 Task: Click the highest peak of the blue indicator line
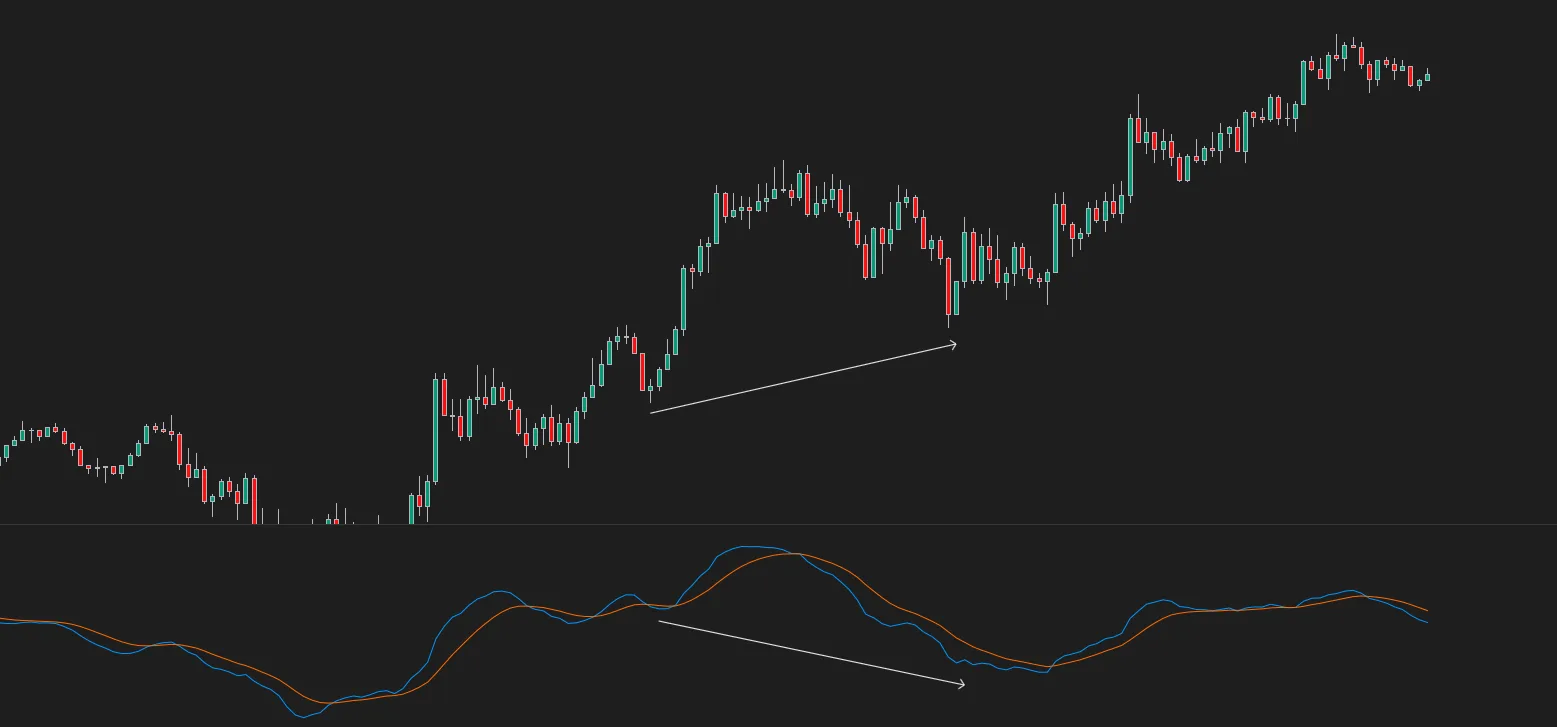click(752, 547)
